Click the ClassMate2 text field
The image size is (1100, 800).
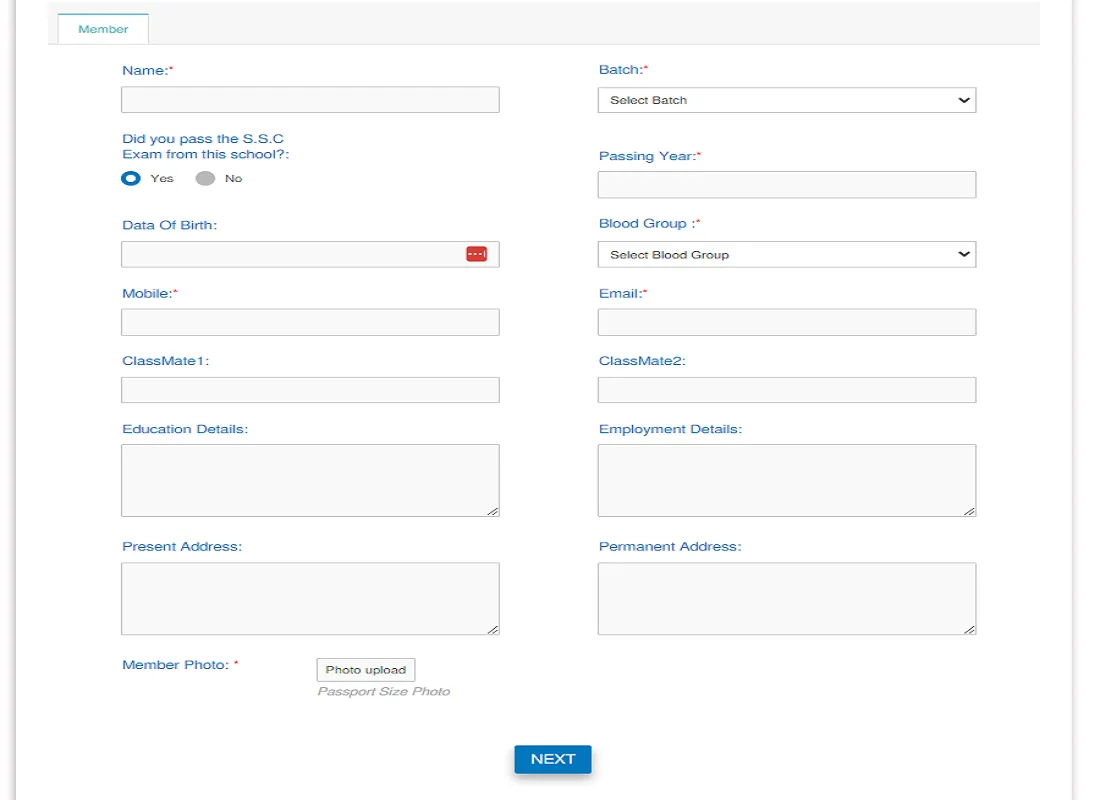pos(786,390)
